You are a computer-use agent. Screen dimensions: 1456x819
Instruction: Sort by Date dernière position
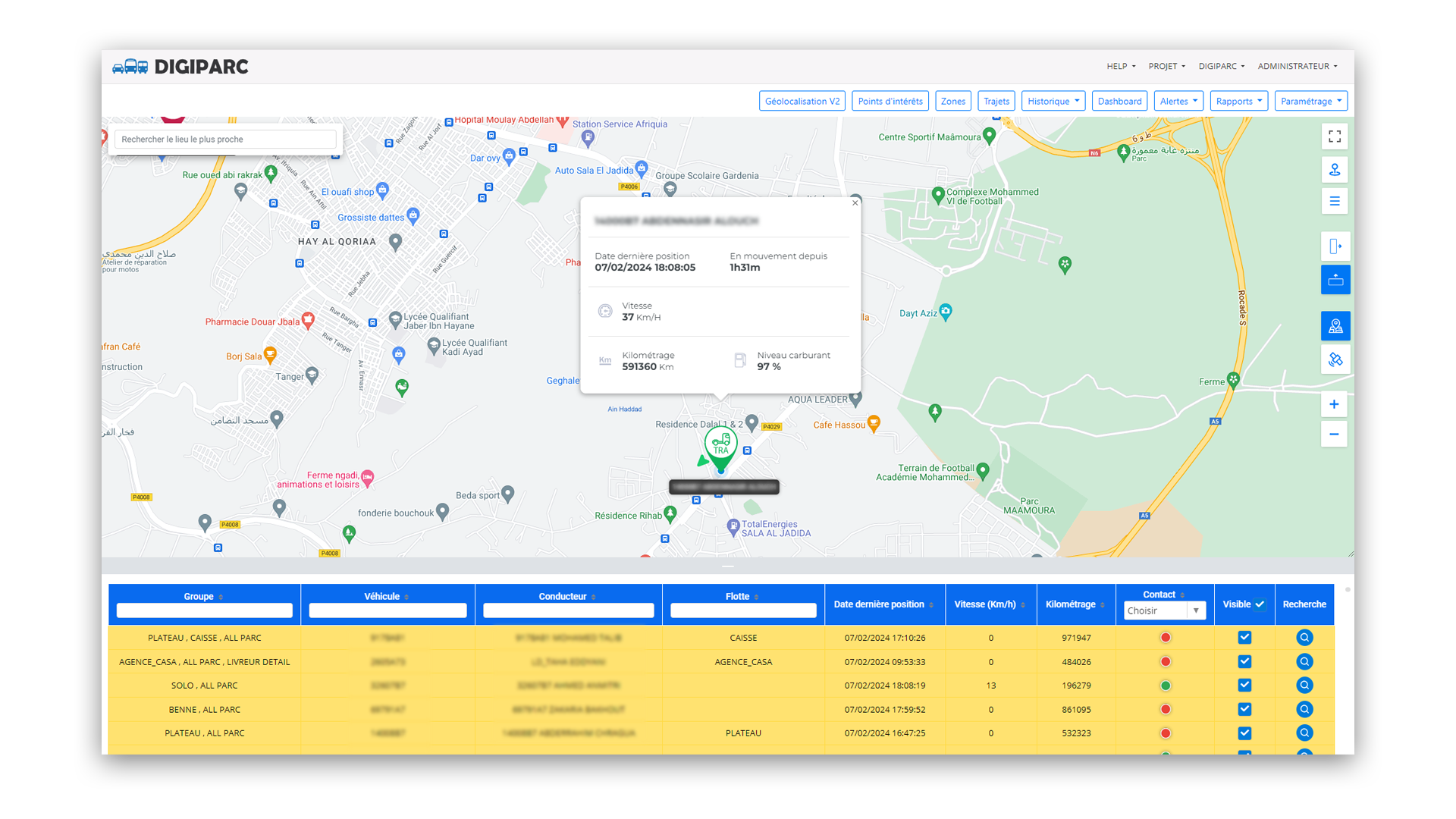coord(931,605)
